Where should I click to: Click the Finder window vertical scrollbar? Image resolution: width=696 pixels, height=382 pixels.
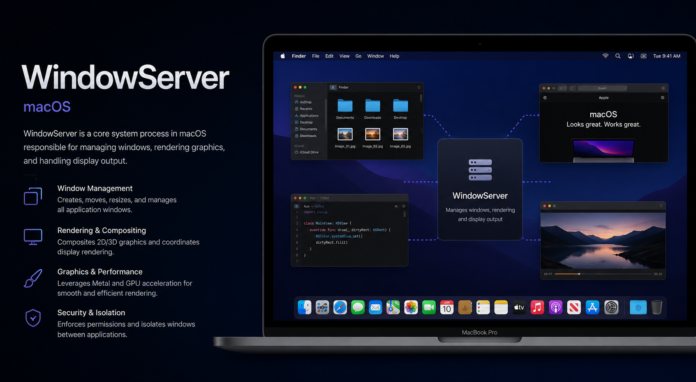[x=420, y=98]
